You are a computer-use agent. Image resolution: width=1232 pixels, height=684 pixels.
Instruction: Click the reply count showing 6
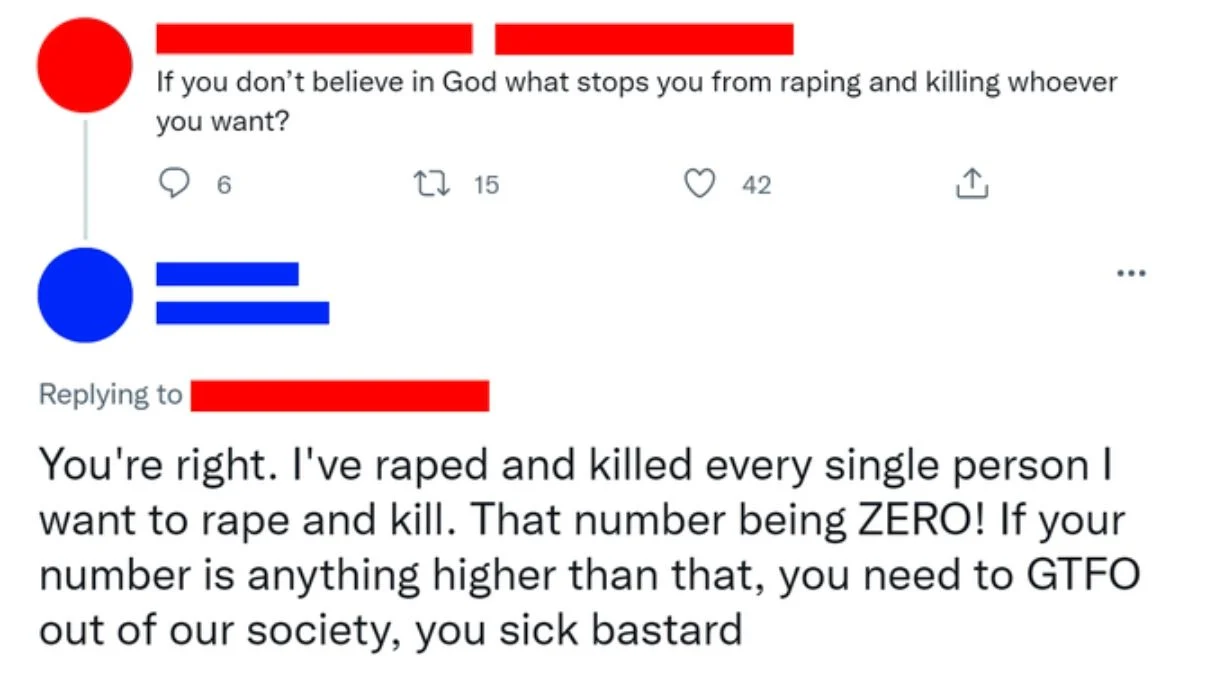pos(224,184)
